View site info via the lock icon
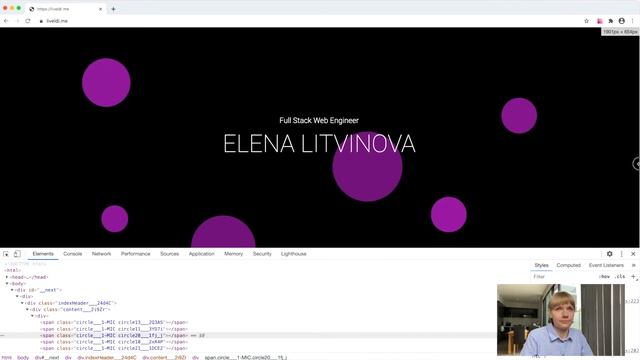The image size is (640, 360). [41, 21]
